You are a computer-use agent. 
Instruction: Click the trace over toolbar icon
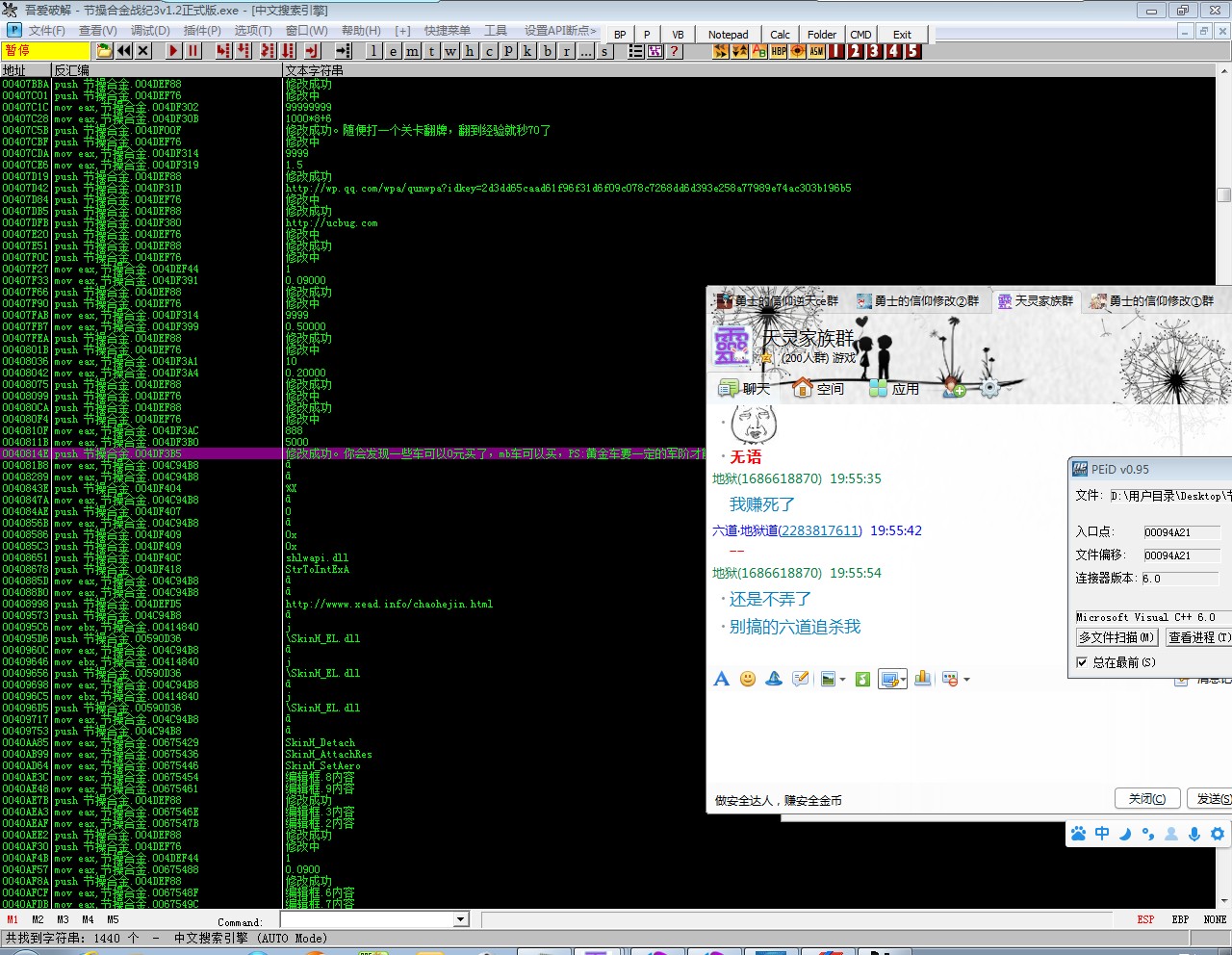point(288,51)
